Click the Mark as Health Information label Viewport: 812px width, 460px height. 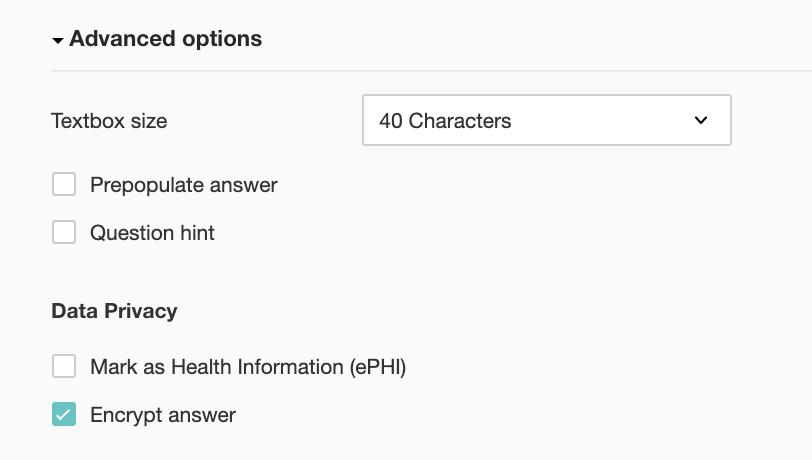point(217,367)
